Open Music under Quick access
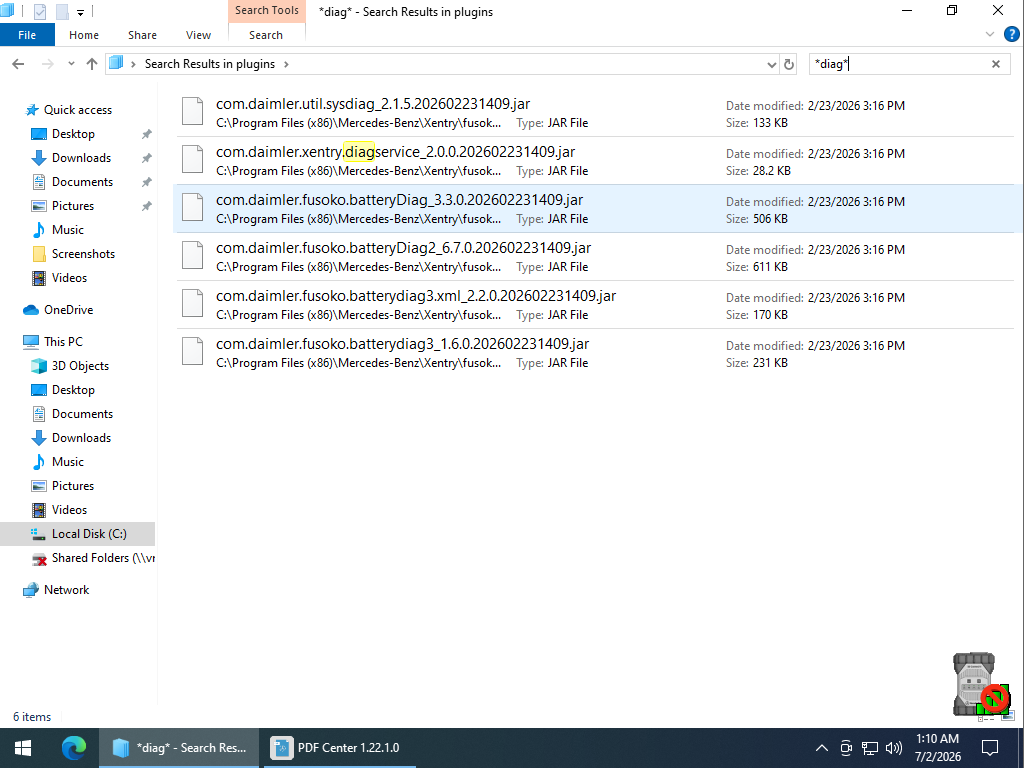 pyautogui.click(x=67, y=230)
